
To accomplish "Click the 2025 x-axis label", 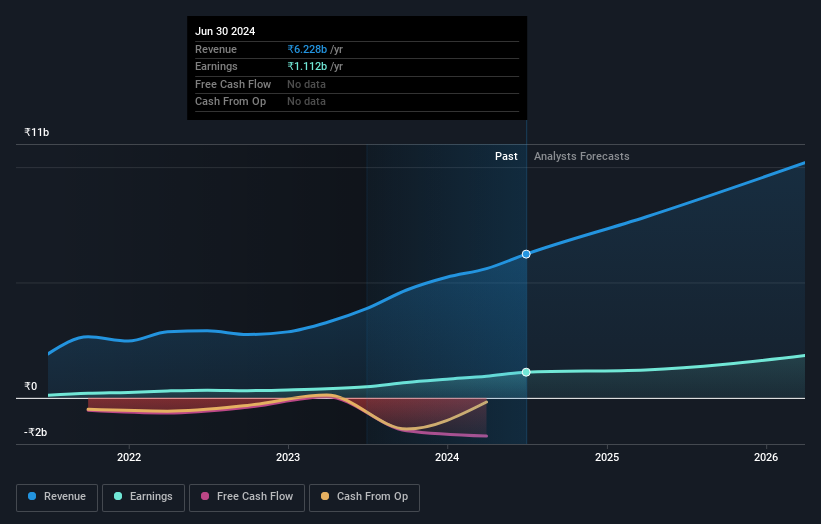I will [607, 457].
